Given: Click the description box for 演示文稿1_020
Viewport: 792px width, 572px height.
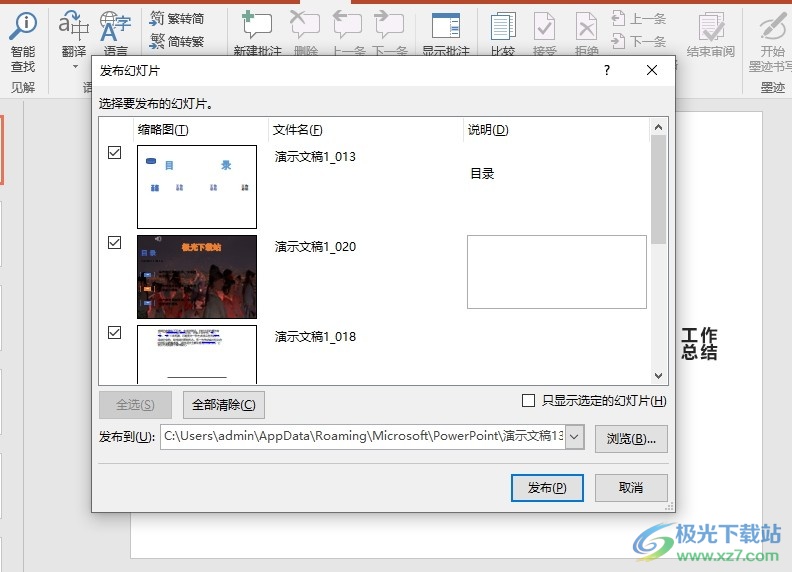Looking at the screenshot, I should 557,272.
